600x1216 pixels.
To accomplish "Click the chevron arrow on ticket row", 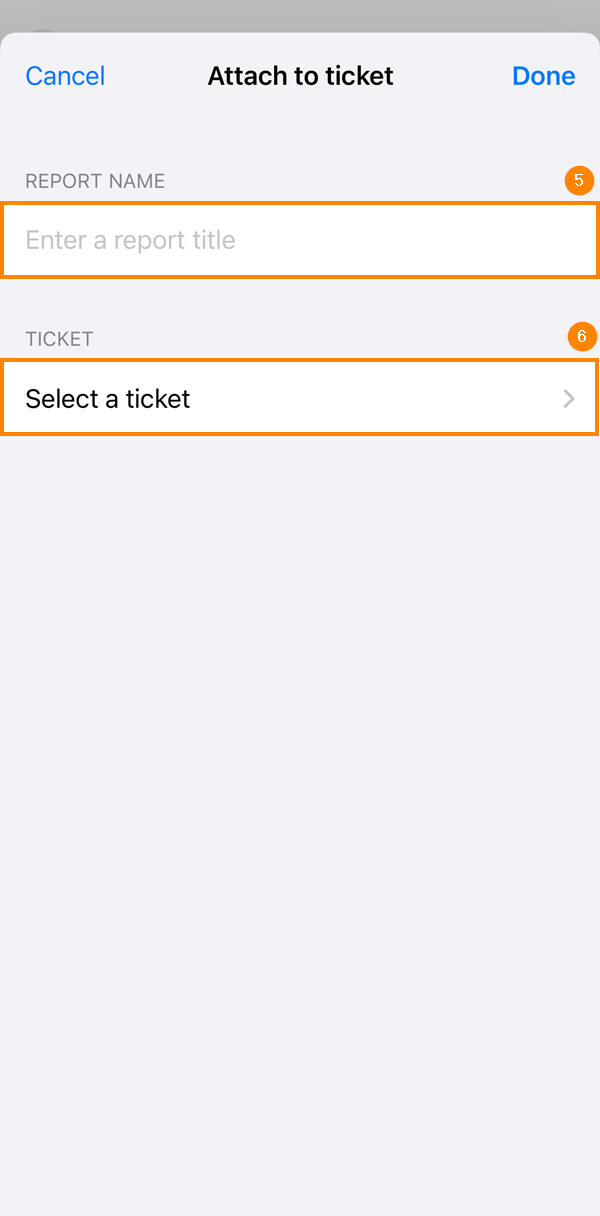I will click(569, 399).
